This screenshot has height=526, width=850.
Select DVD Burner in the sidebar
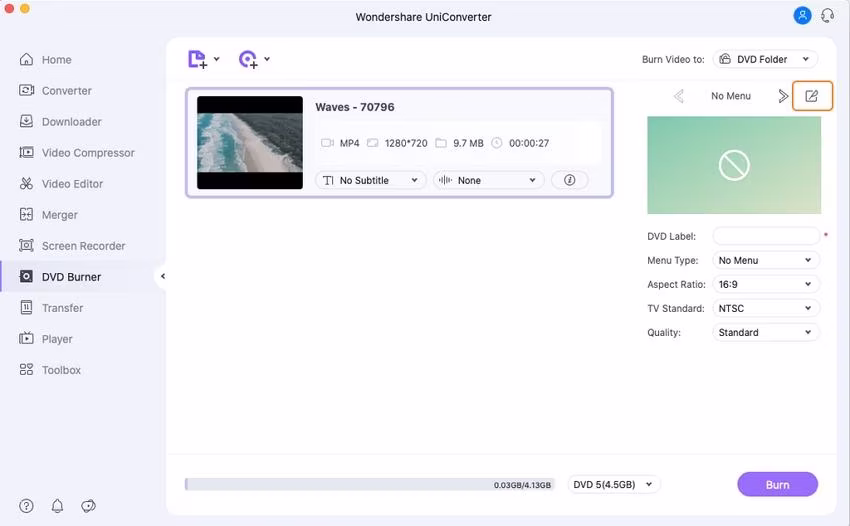(x=60, y=277)
